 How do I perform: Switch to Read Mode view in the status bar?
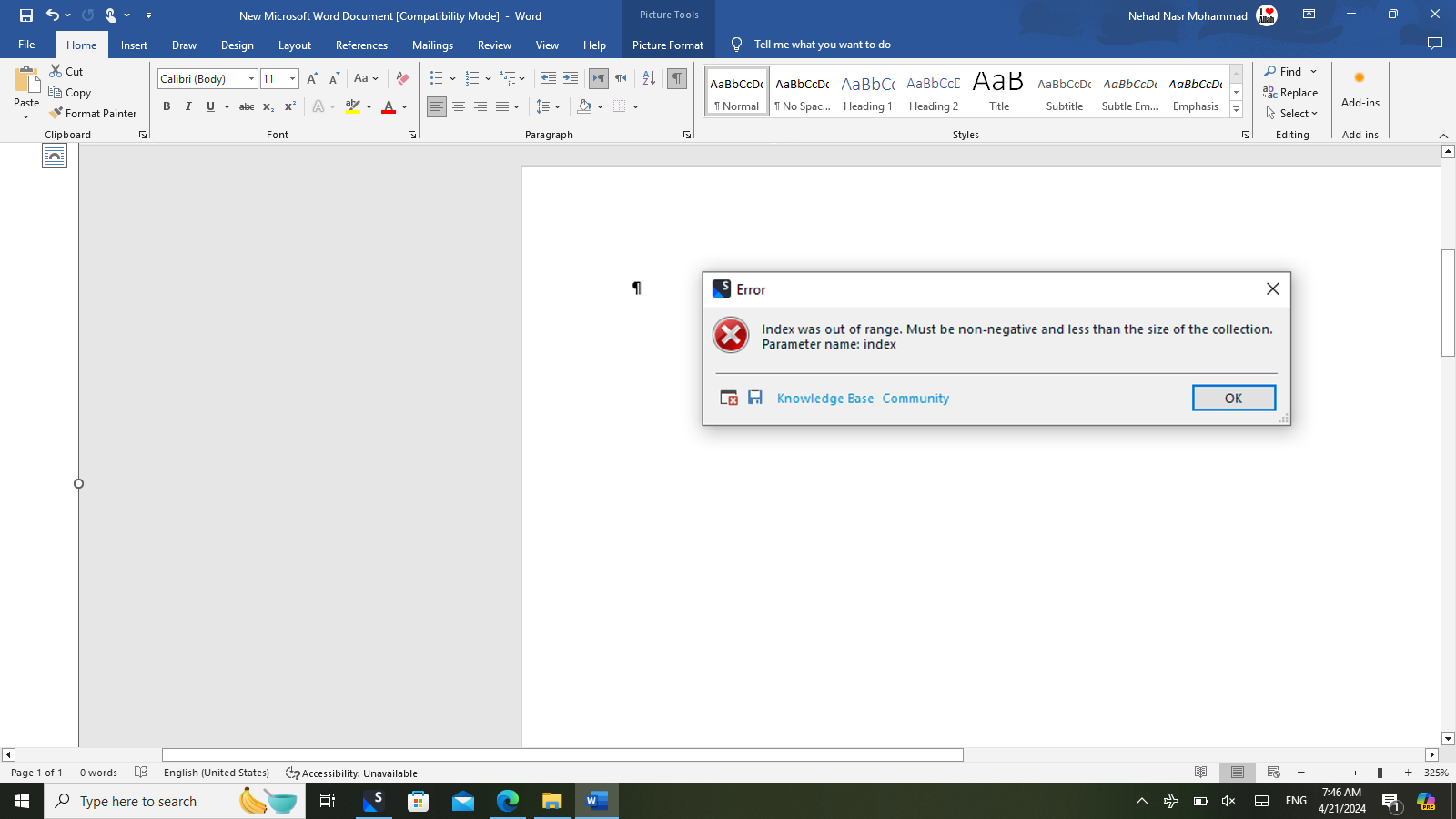point(1201,773)
